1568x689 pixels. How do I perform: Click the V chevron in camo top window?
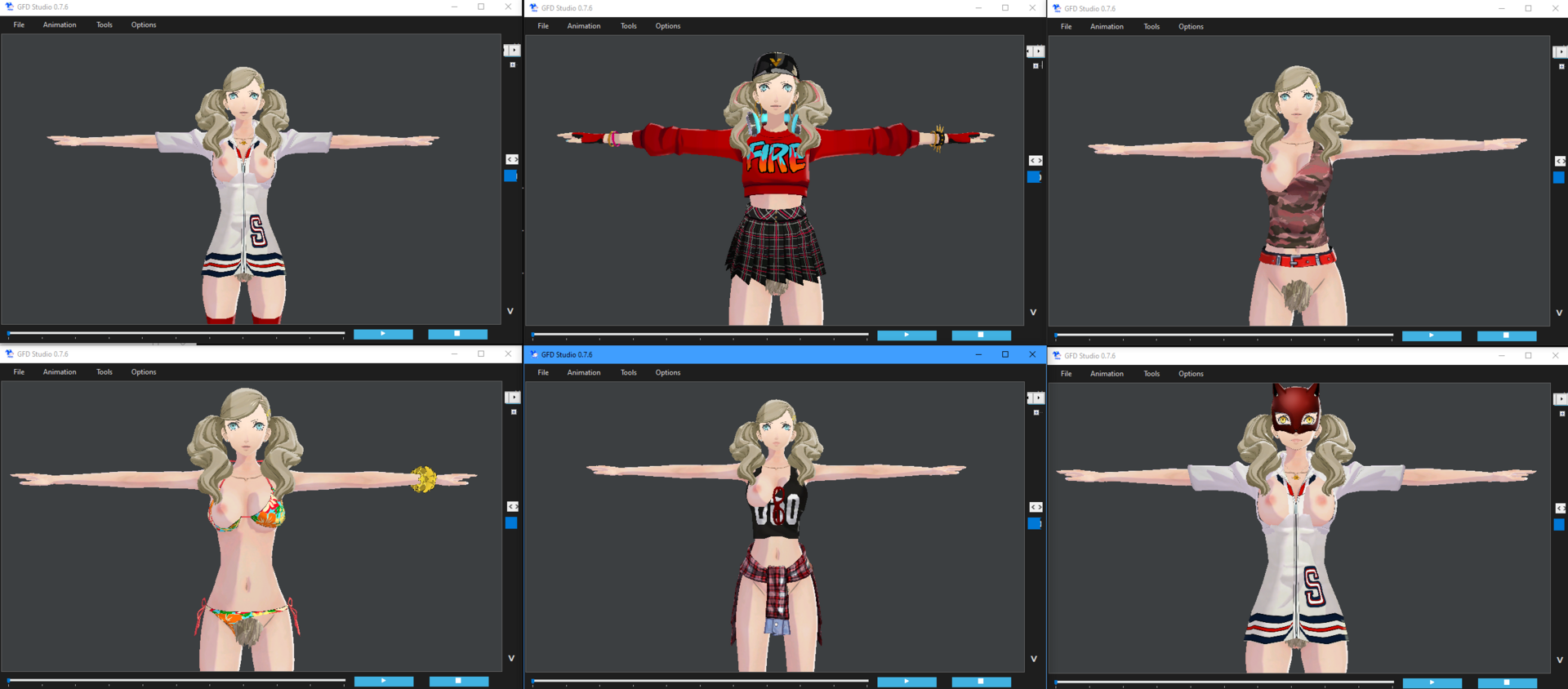tap(1559, 313)
